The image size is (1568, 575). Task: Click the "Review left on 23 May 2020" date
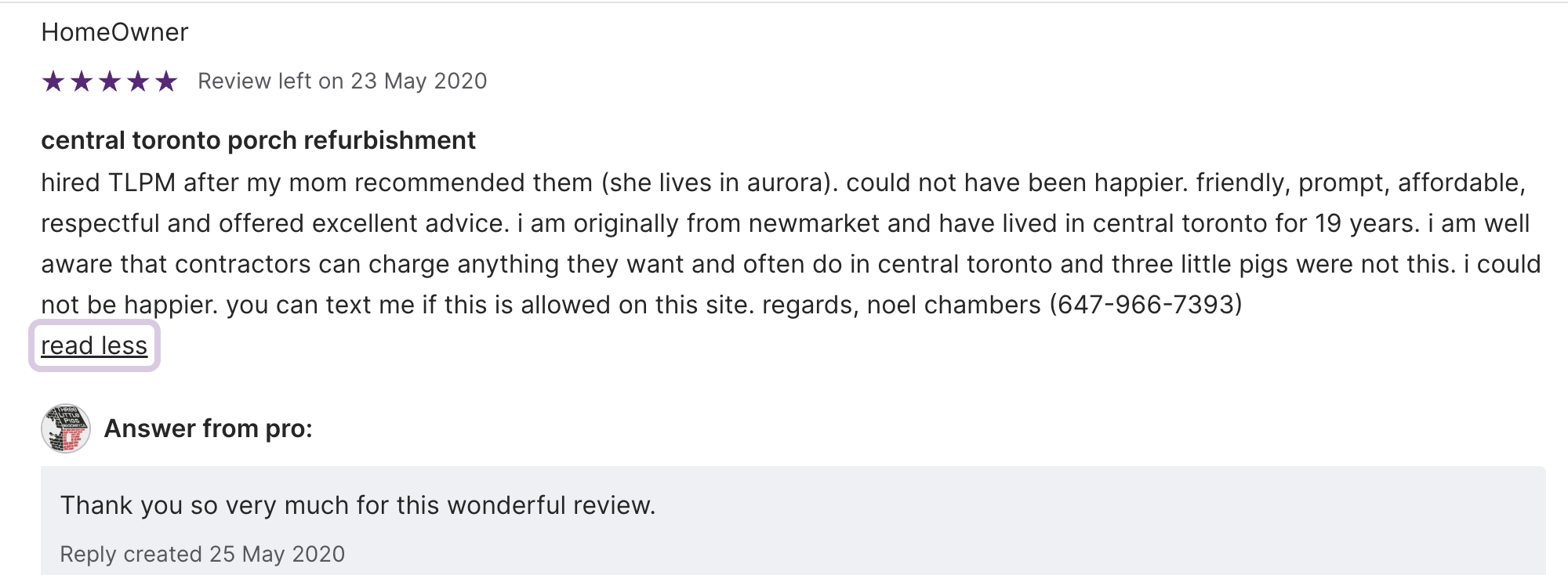pyautogui.click(x=342, y=81)
